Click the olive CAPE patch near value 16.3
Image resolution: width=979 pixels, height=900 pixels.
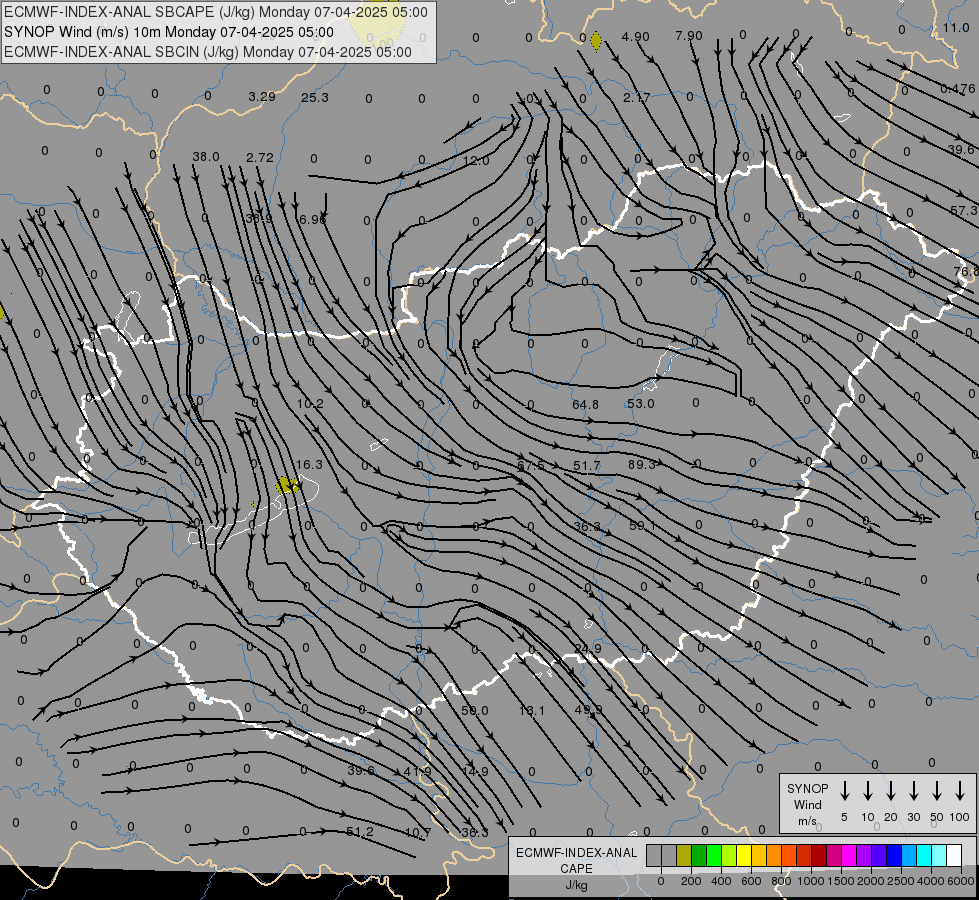tap(287, 485)
